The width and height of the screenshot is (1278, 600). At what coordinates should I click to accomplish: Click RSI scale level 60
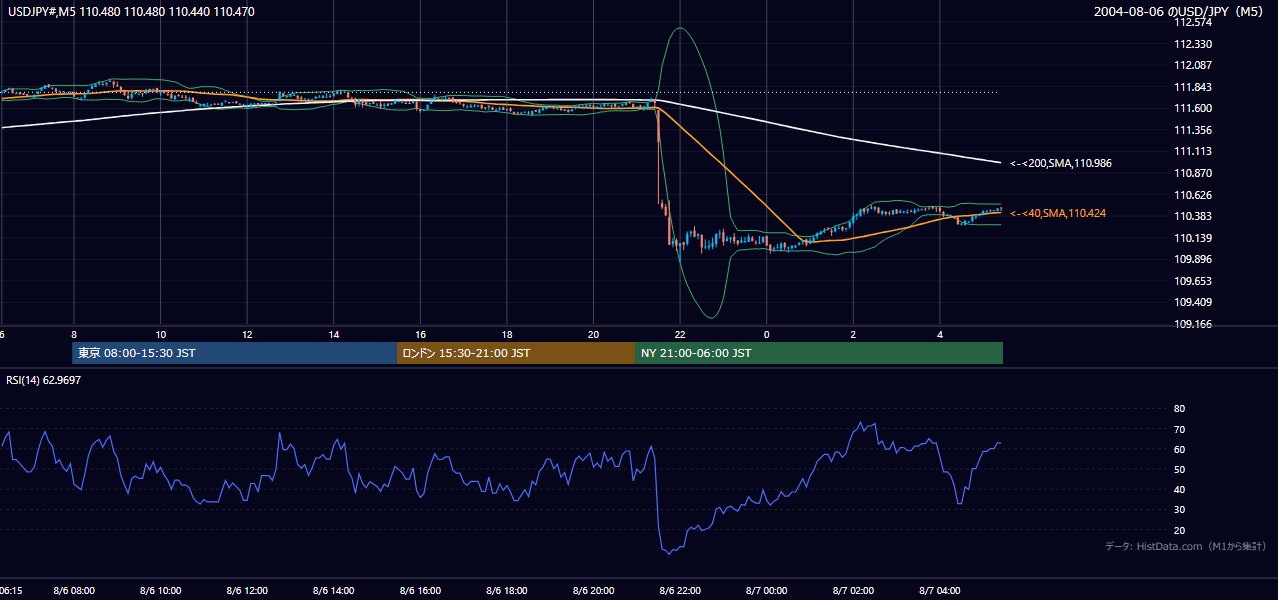(x=1179, y=449)
